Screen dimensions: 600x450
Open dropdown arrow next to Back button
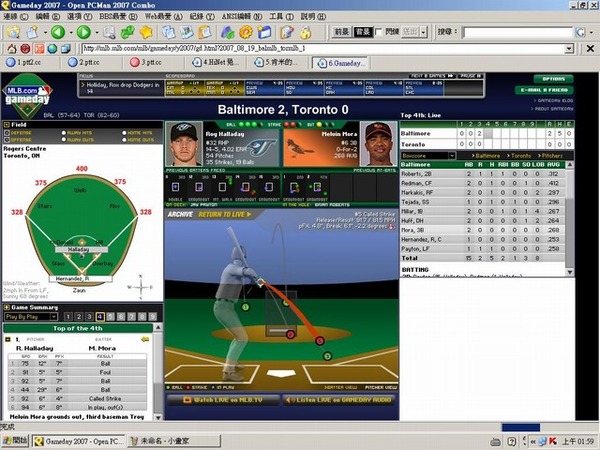70,33
